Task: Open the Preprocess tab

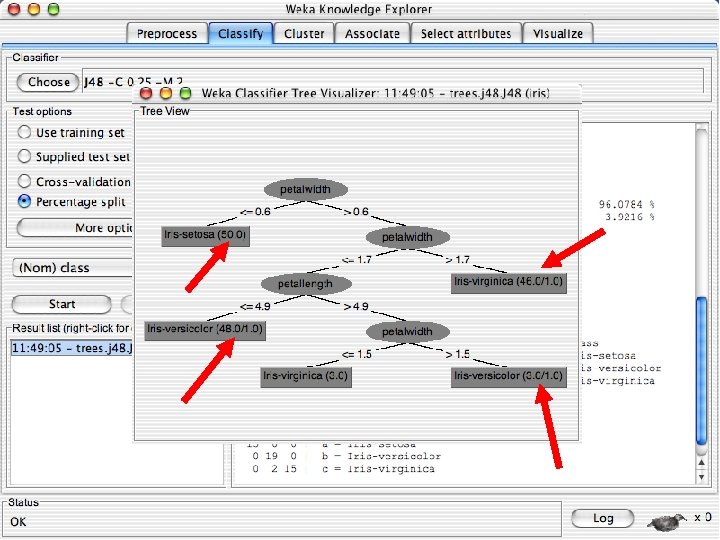Action: point(167,34)
